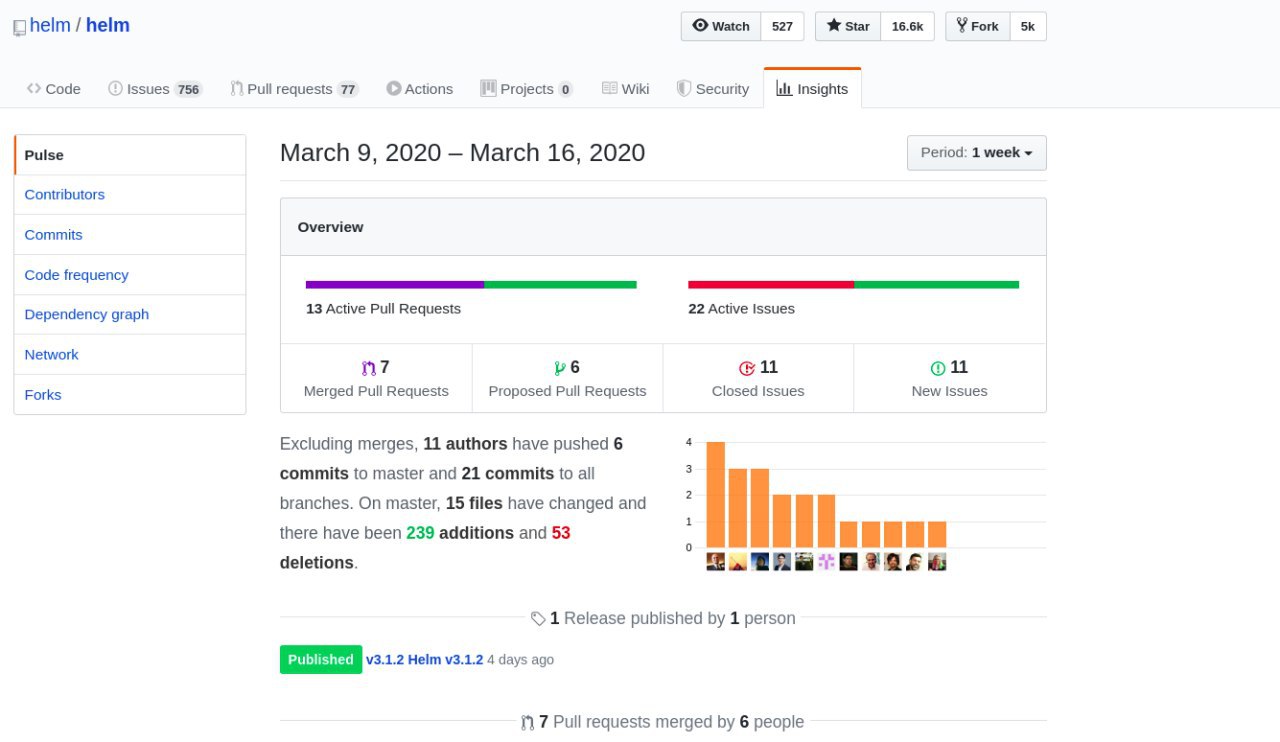Open Network in the sidebar
This screenshot has height=742, width=1280.
tap(130, 355)
